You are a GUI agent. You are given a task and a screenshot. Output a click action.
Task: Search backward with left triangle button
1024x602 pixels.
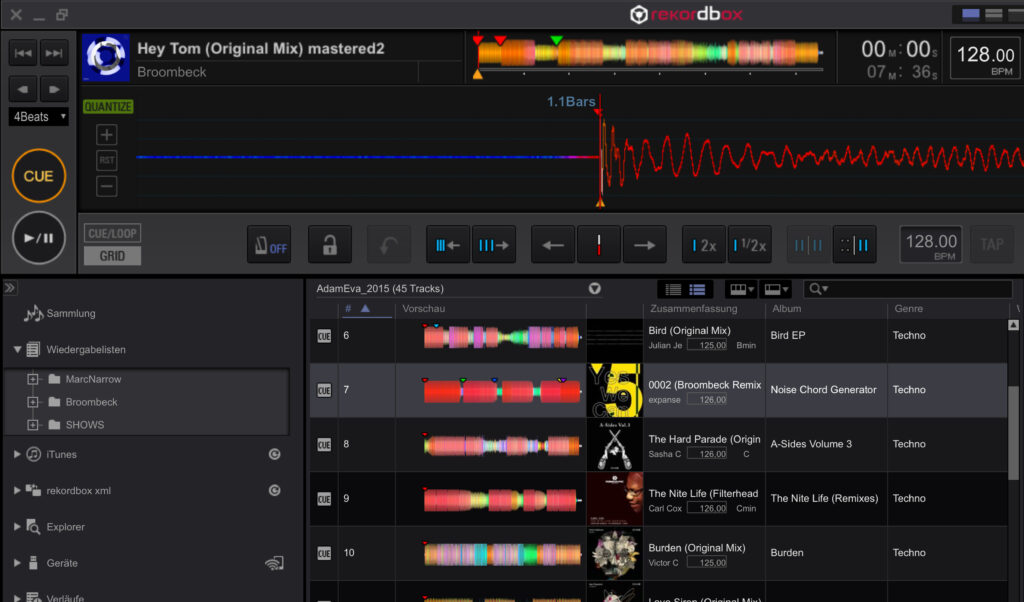(24, 89)
